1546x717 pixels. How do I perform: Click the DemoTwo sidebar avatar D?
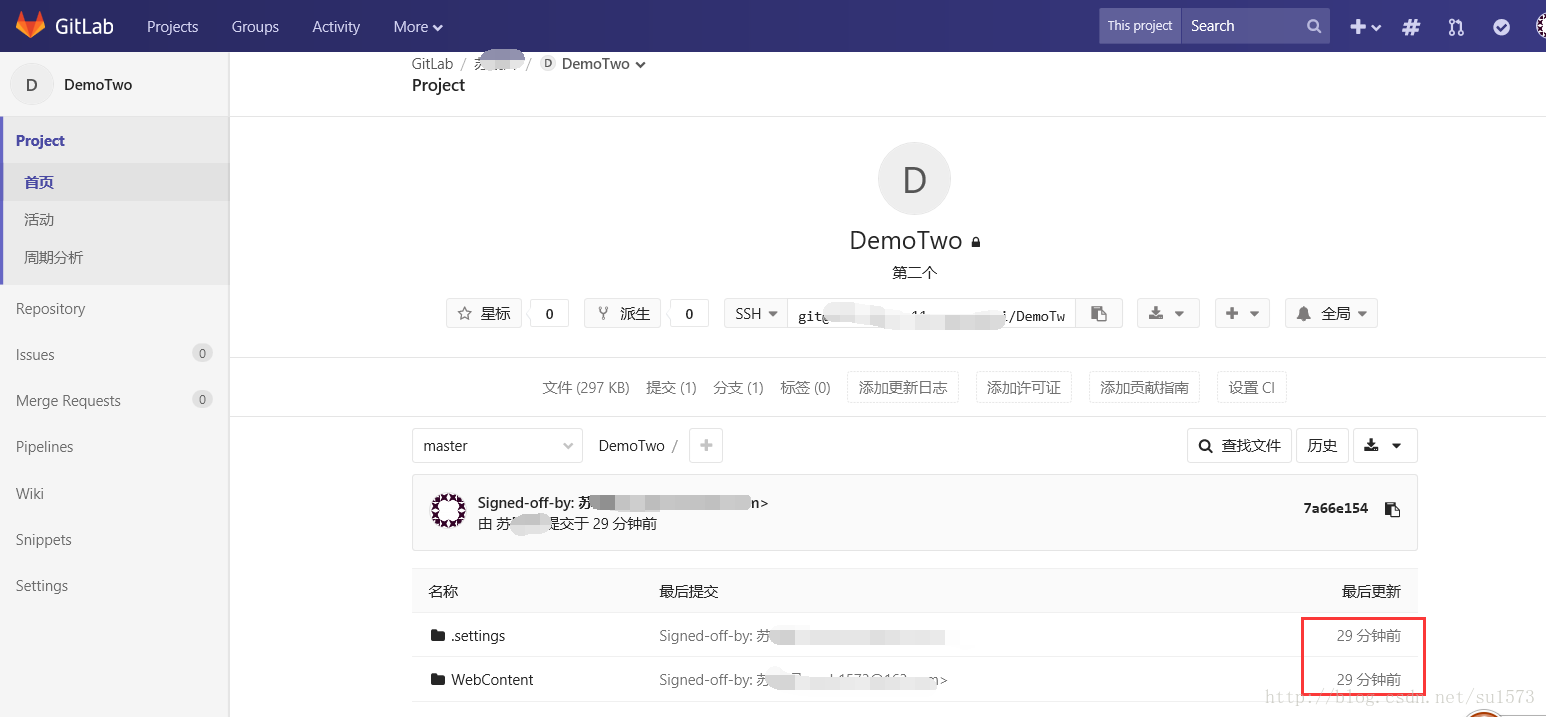[x=31, y=84]
